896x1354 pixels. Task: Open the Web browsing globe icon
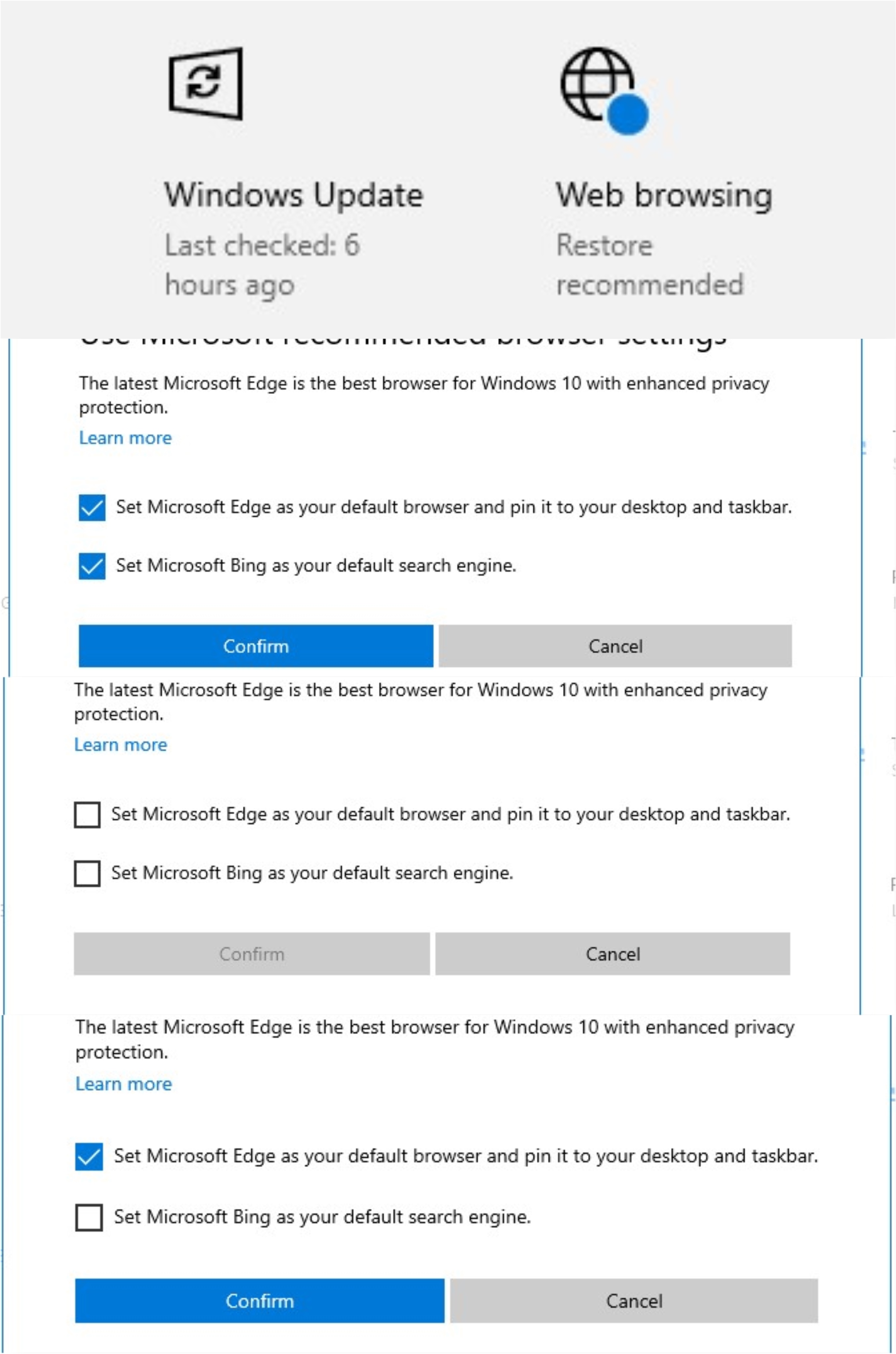tap(604, 89)
